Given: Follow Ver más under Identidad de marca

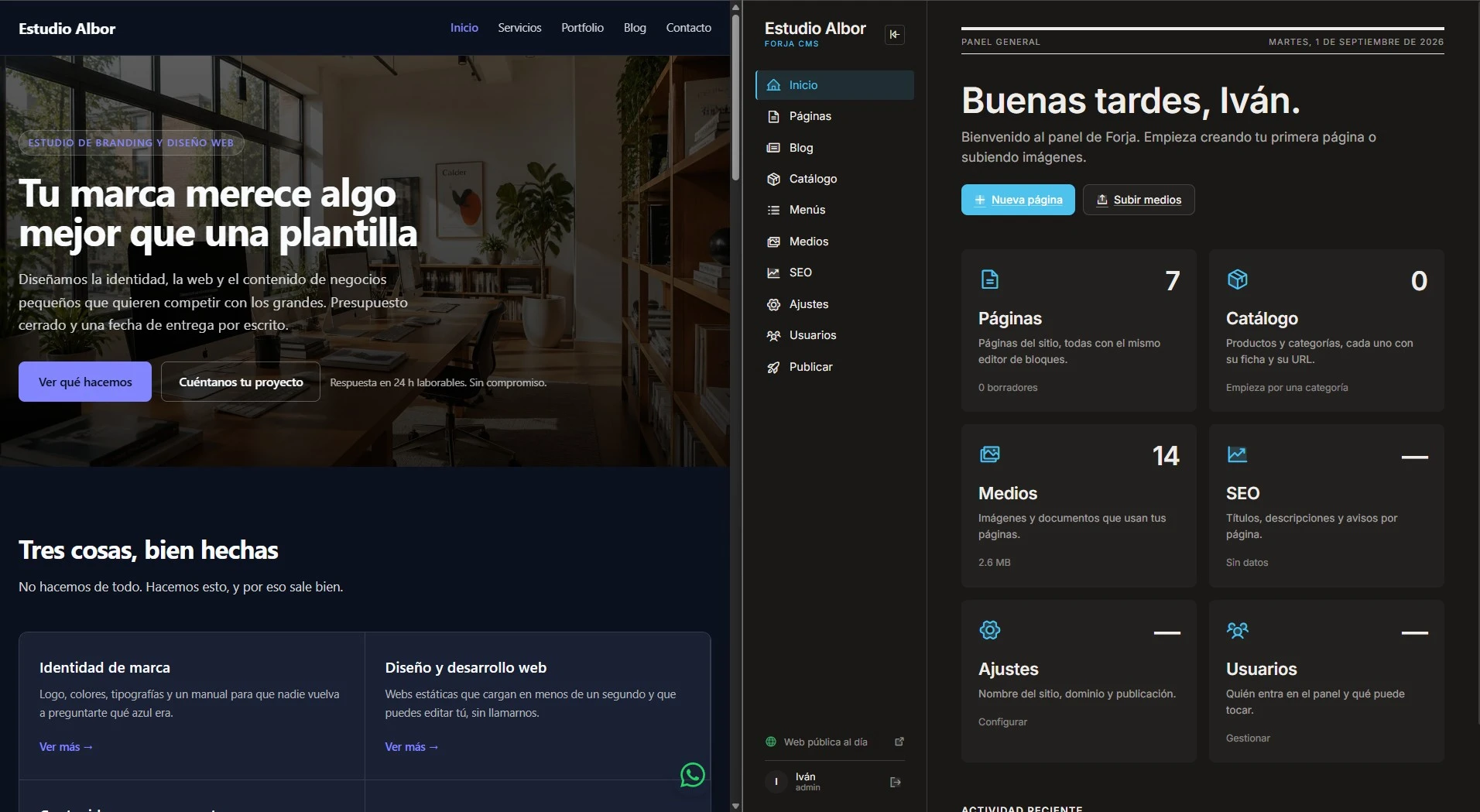Looking at the screenshot, I should point(66,747).
